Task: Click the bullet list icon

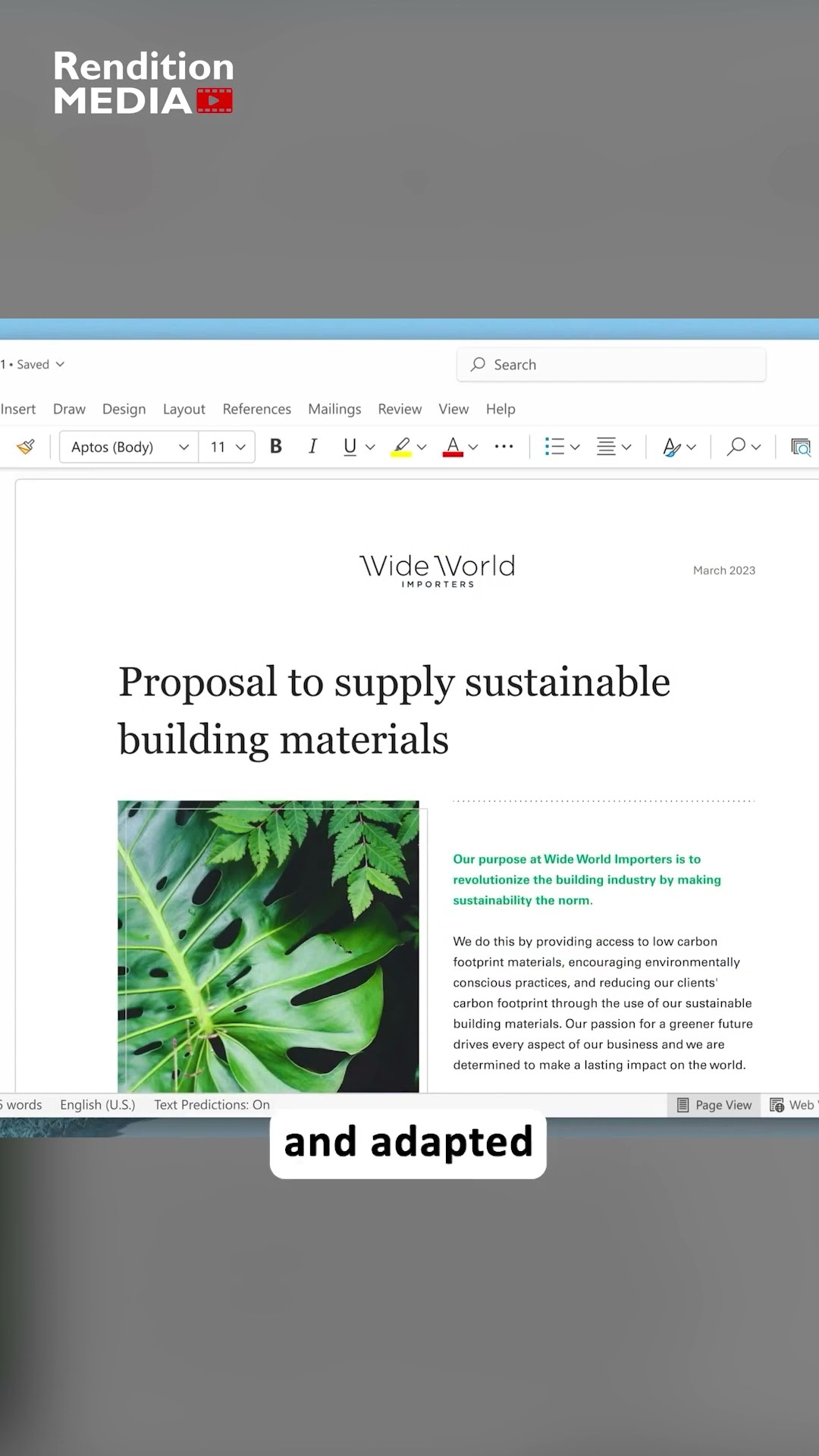Action: (x=554, y=447)
